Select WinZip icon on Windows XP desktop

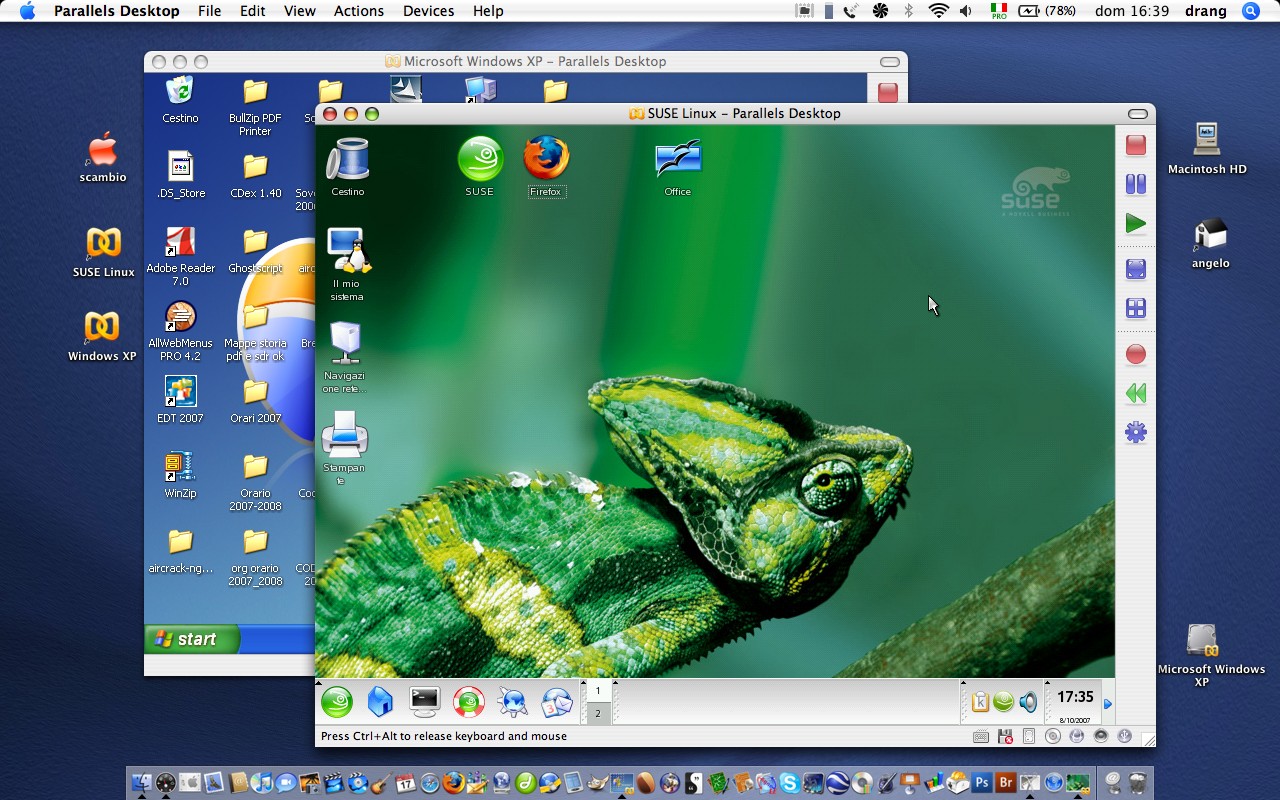point(180,475)
